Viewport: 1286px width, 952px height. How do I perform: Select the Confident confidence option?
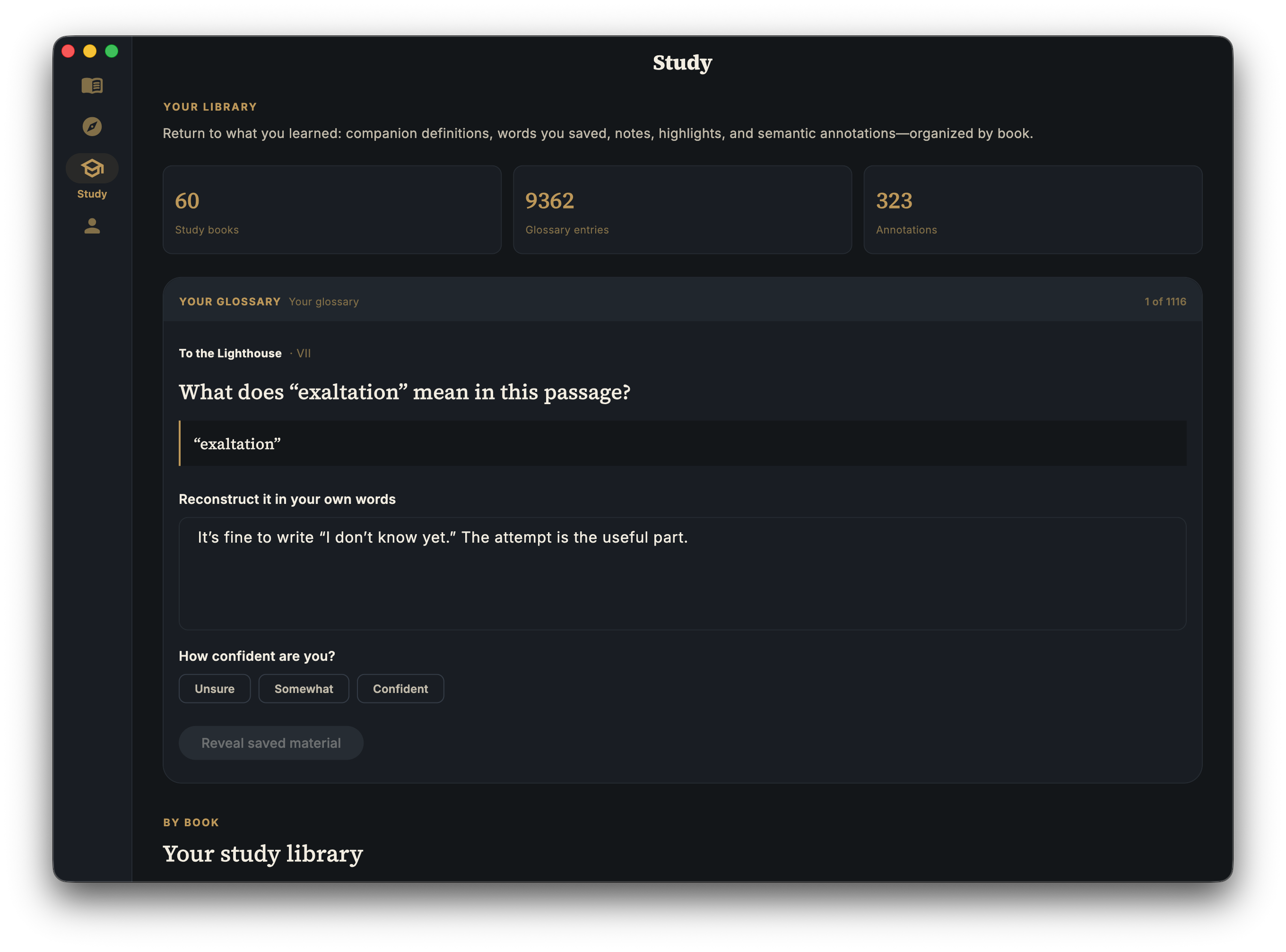(x=400, y=689)
